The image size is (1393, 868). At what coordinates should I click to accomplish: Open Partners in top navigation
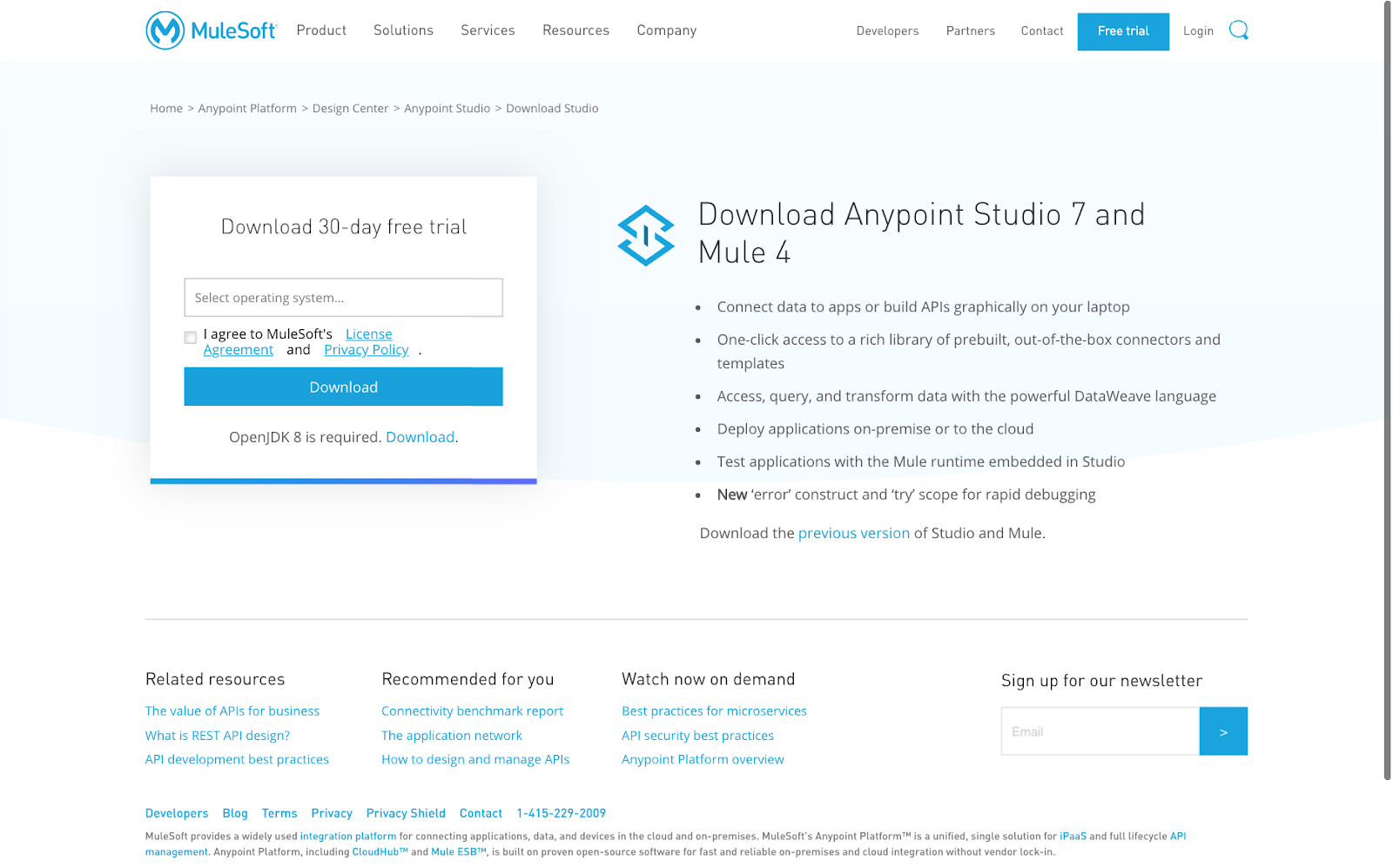click(x=970, y=30)
